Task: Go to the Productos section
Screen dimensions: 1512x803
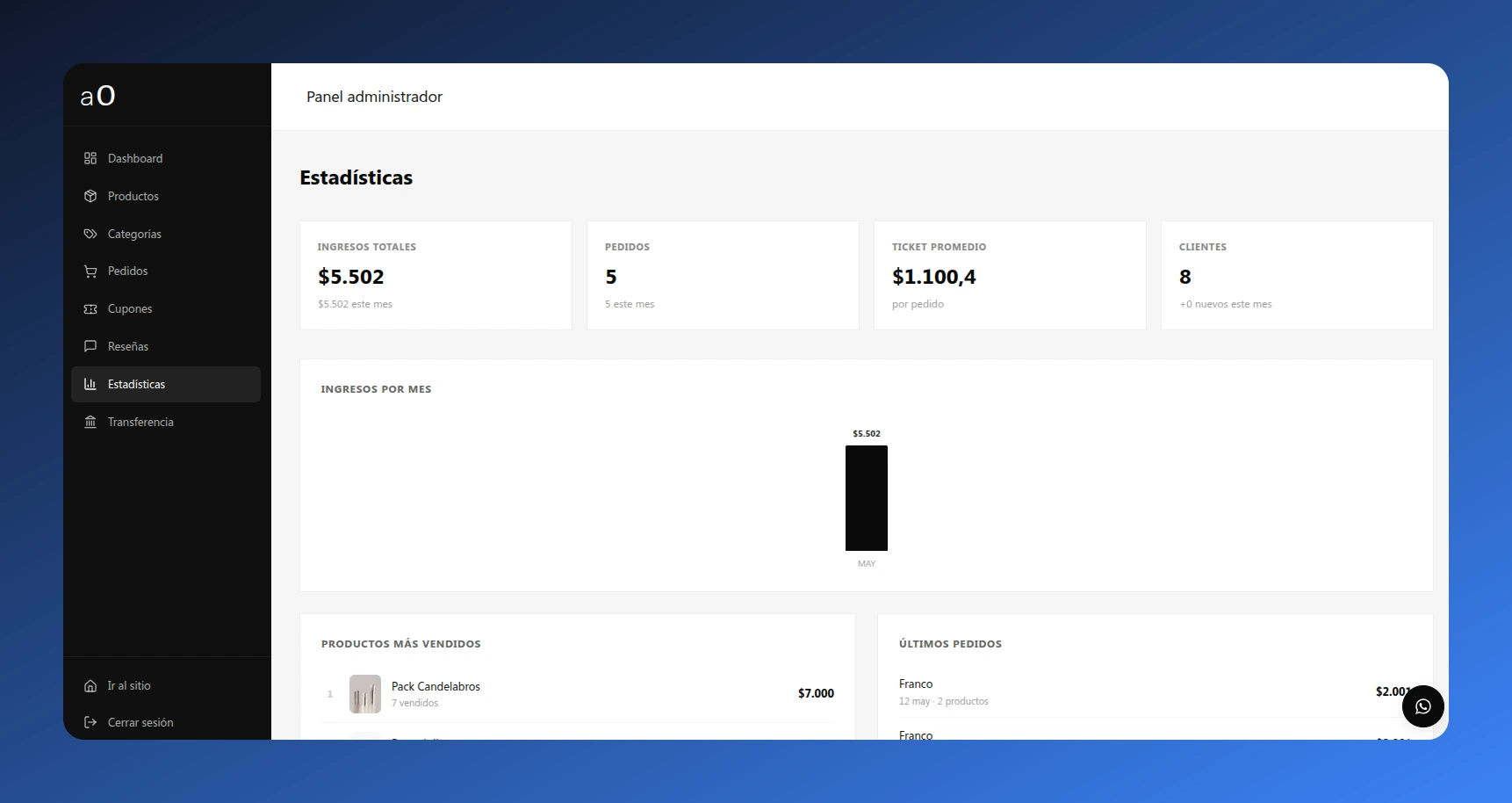Action: tap(166, 196)
